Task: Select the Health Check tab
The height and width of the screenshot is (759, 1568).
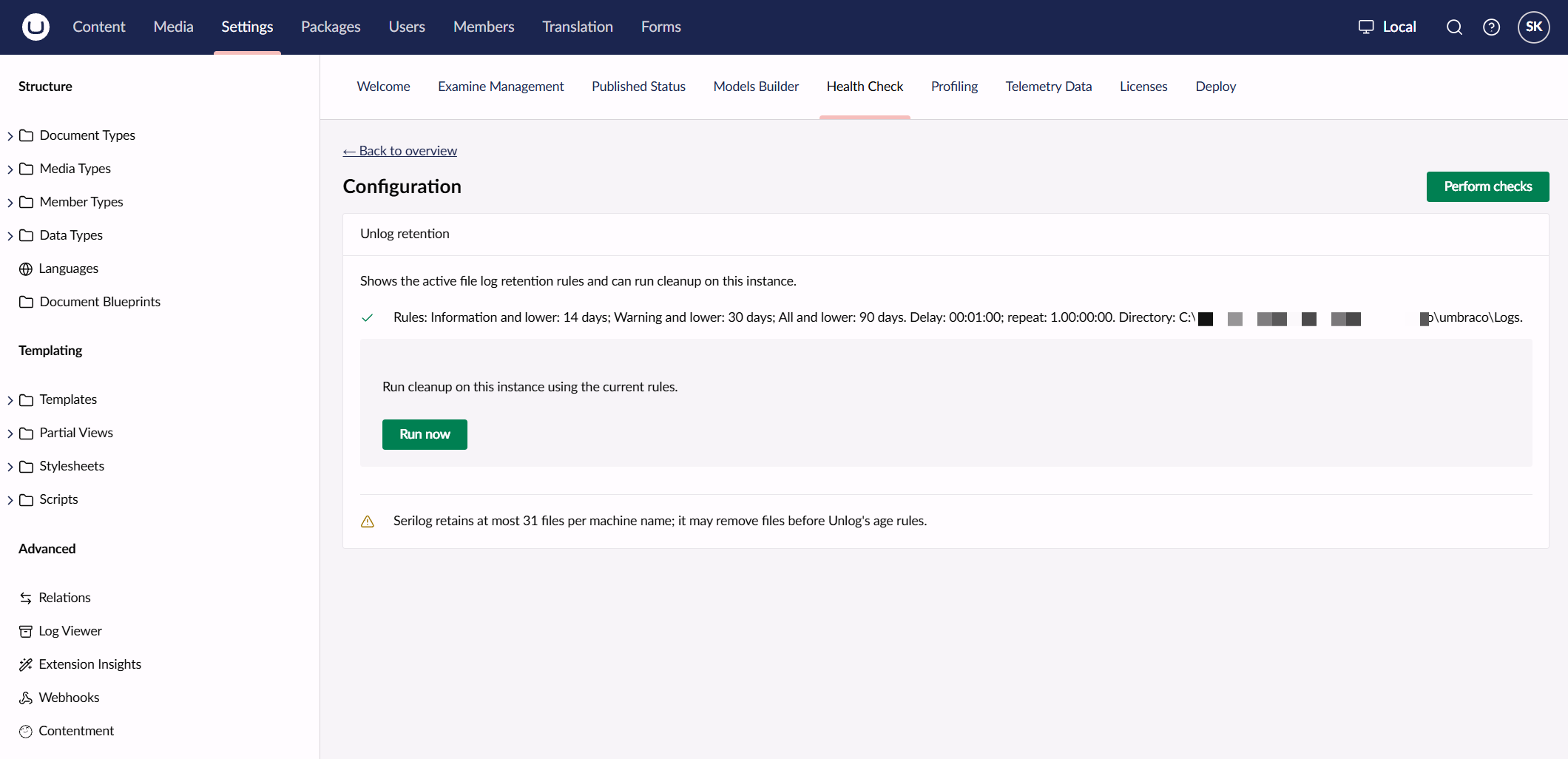Action: [x=865, y=87]
